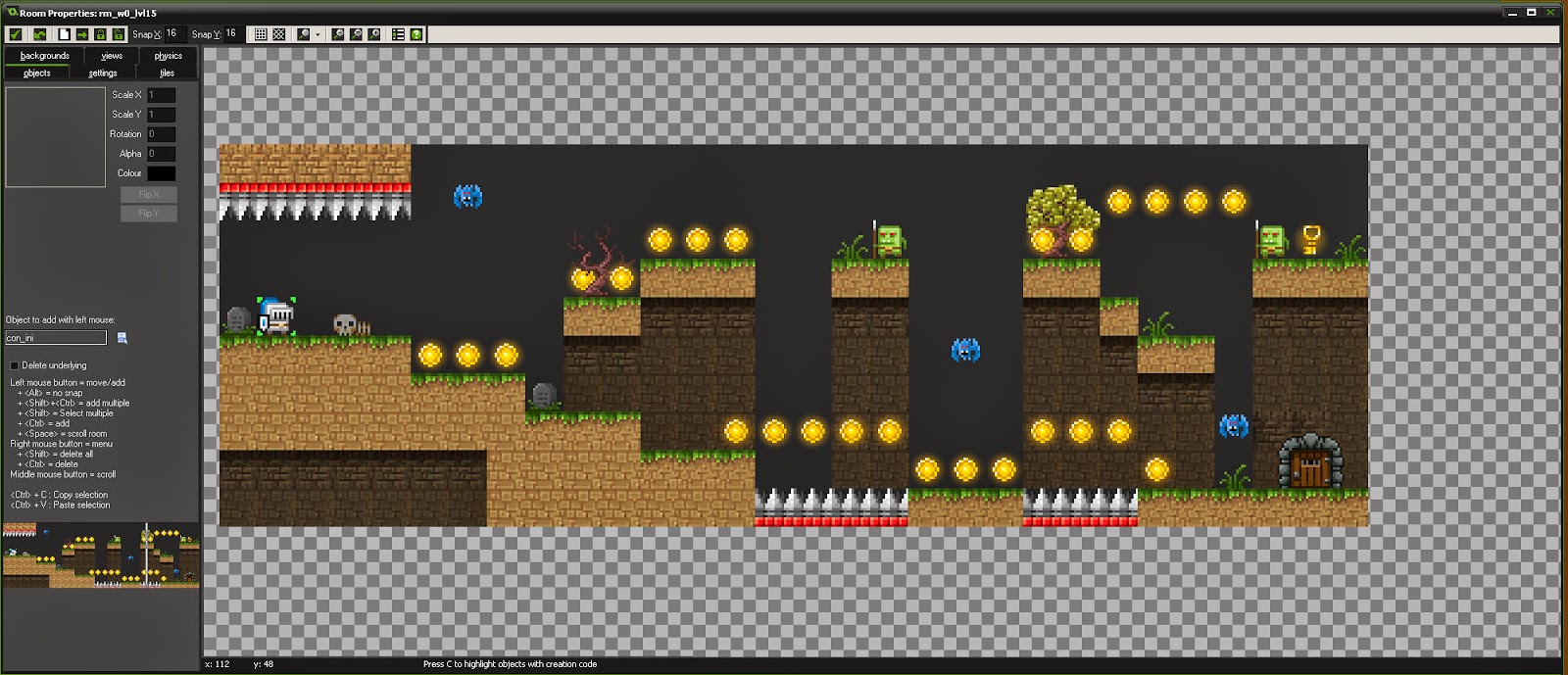Click the green undo arrow icon

tap(39, 34)
